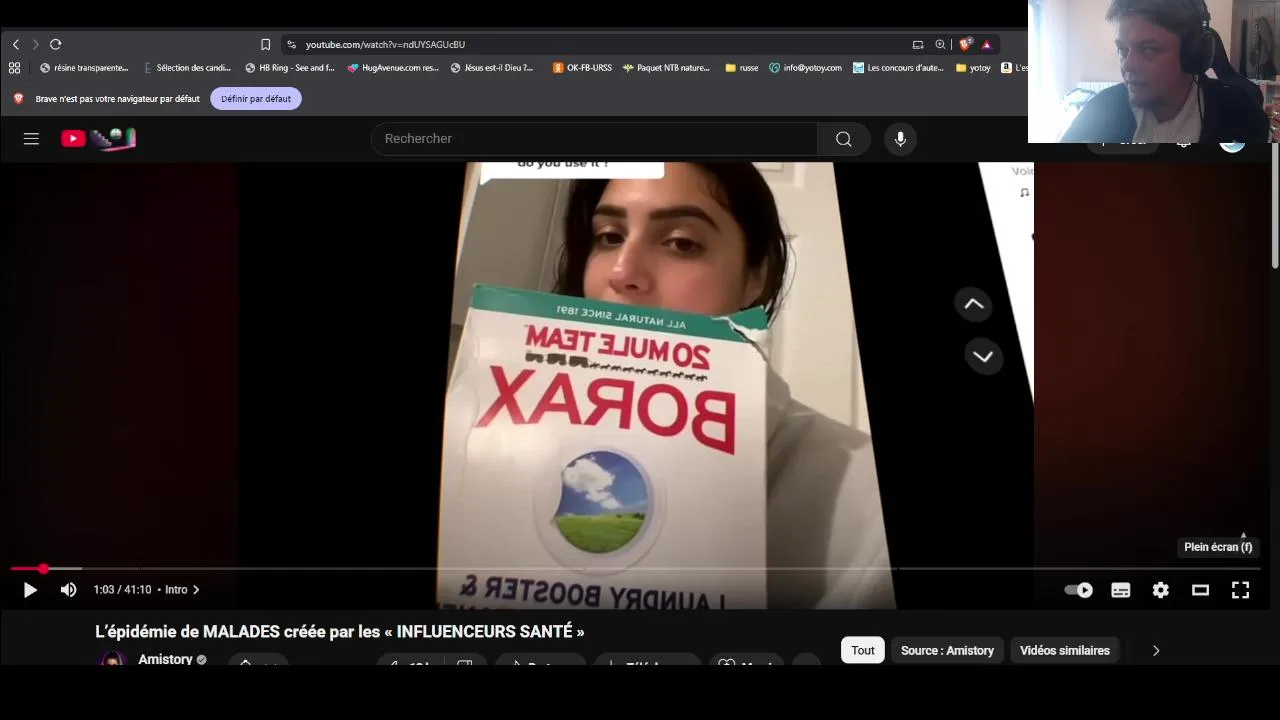Start voice search with the microphone

tap(900, 139)
